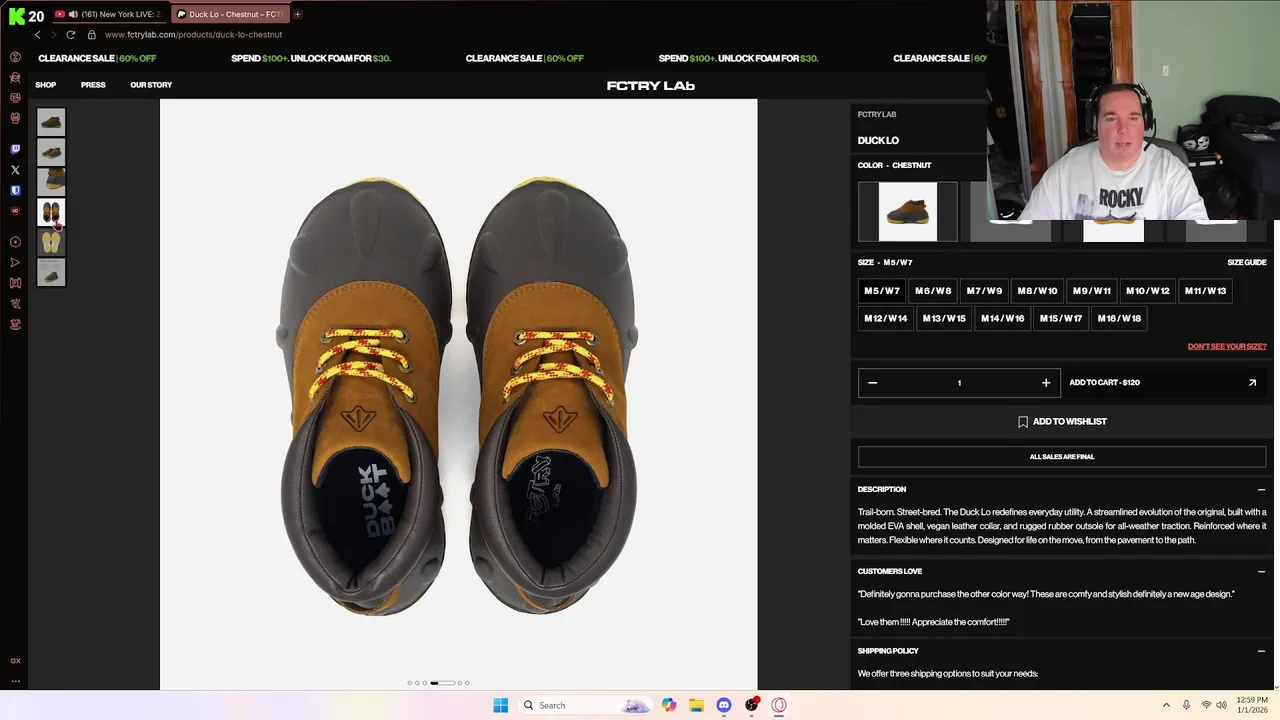Select size M12 / W14

click(886, 318)
